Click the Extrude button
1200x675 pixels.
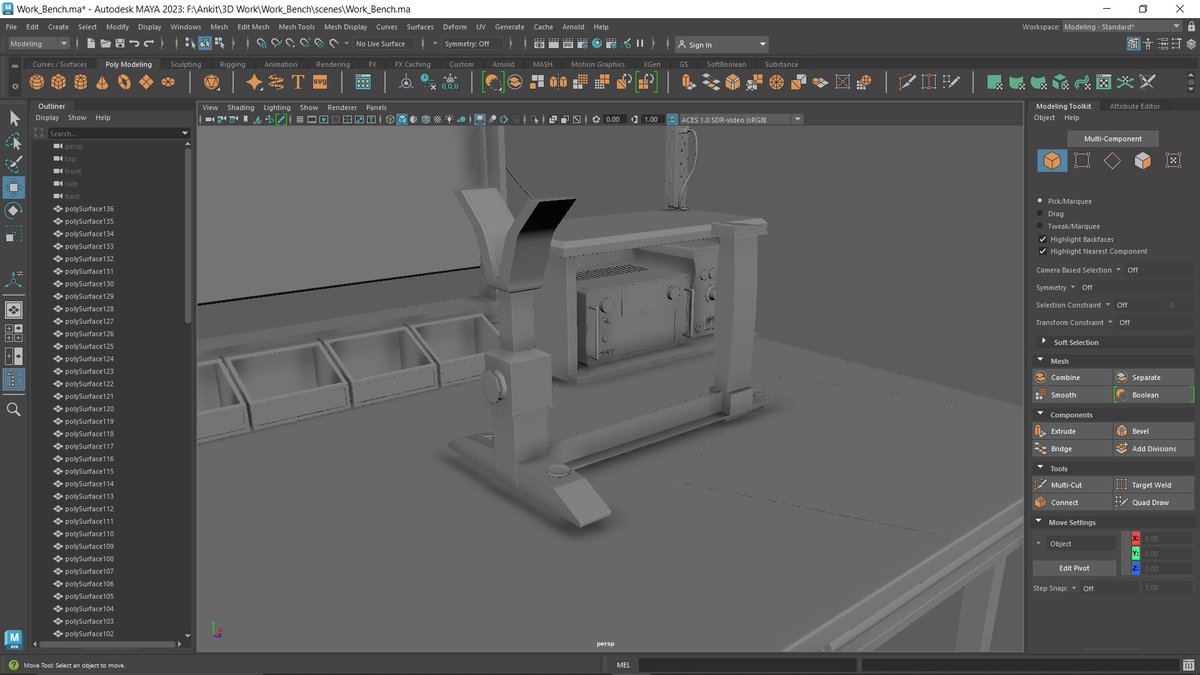(1072, 431)
